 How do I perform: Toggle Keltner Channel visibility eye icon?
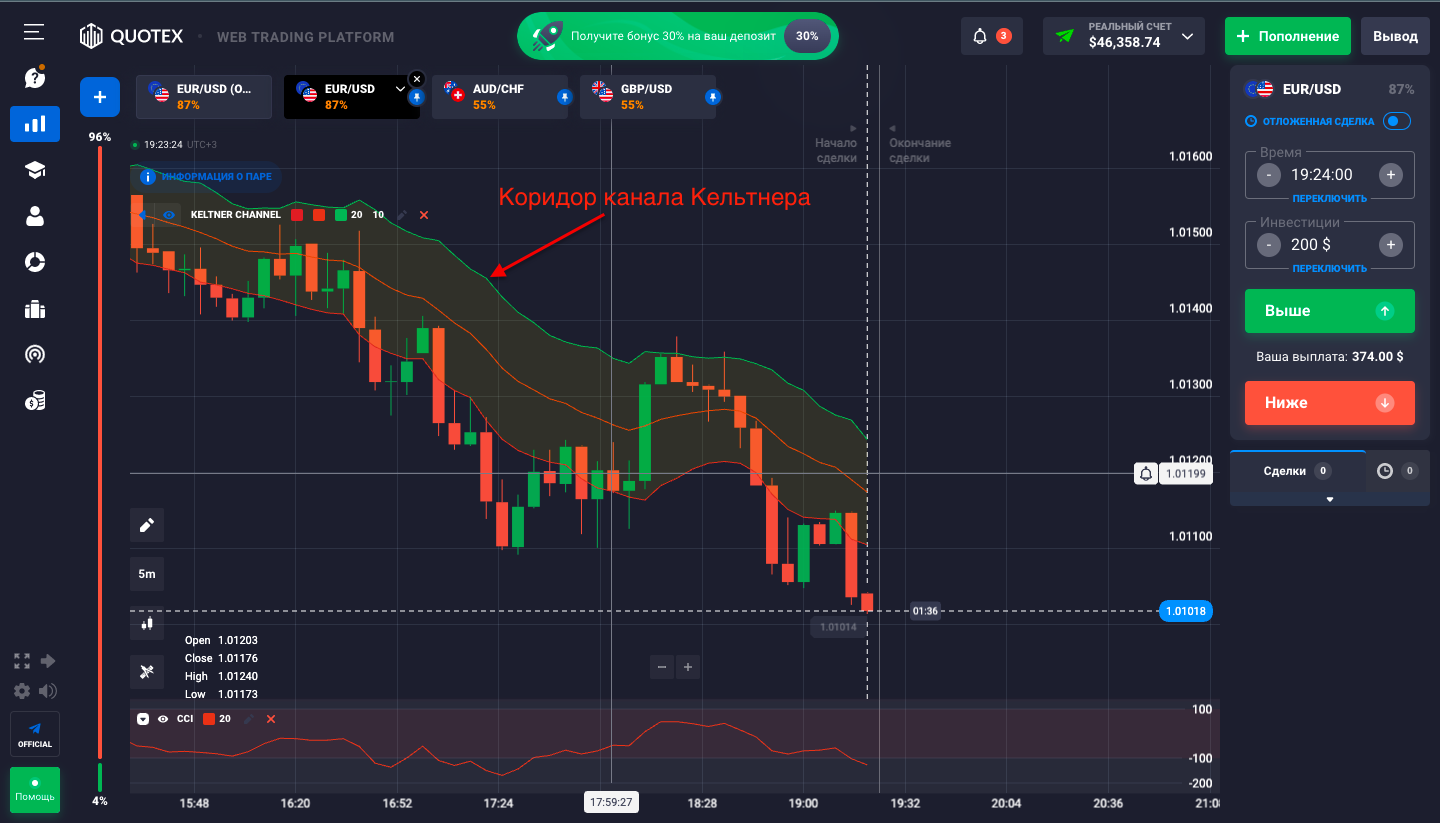click(169, 215)
